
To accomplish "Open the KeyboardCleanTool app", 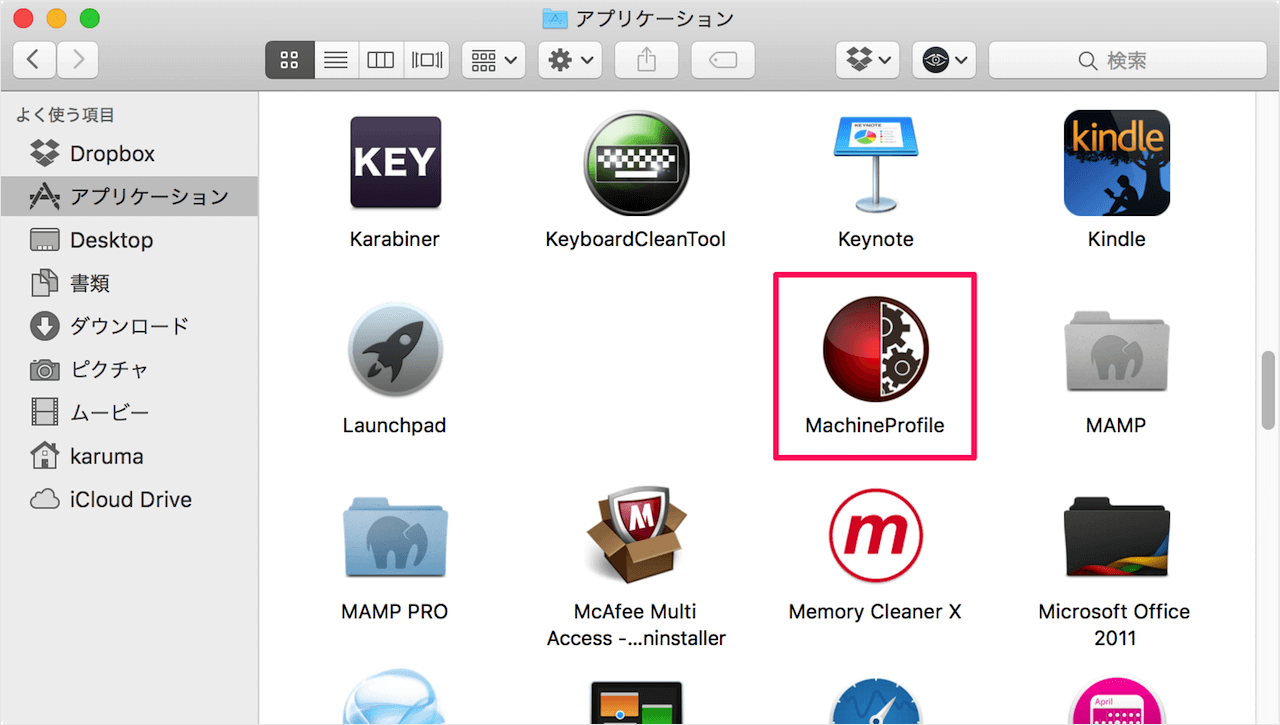I will pyautogui.click(x=635, y=162).
